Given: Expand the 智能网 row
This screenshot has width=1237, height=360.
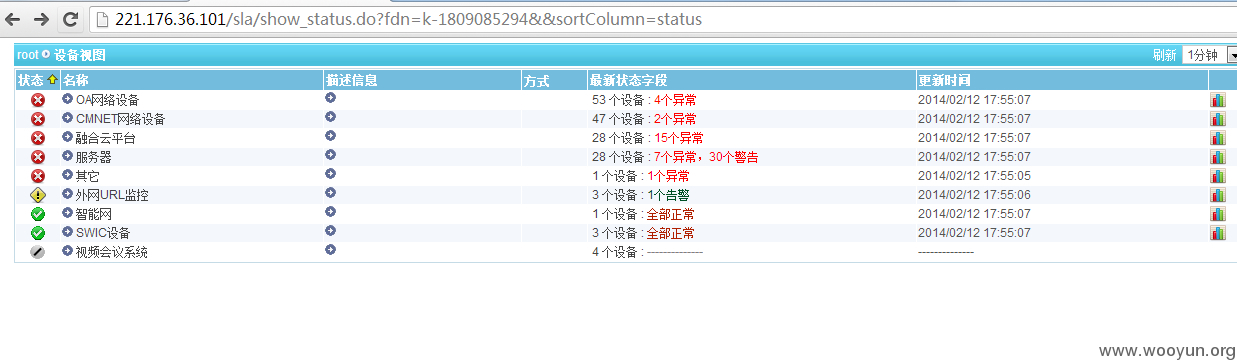Looking at the screenshot, I should tap(68, 213).
